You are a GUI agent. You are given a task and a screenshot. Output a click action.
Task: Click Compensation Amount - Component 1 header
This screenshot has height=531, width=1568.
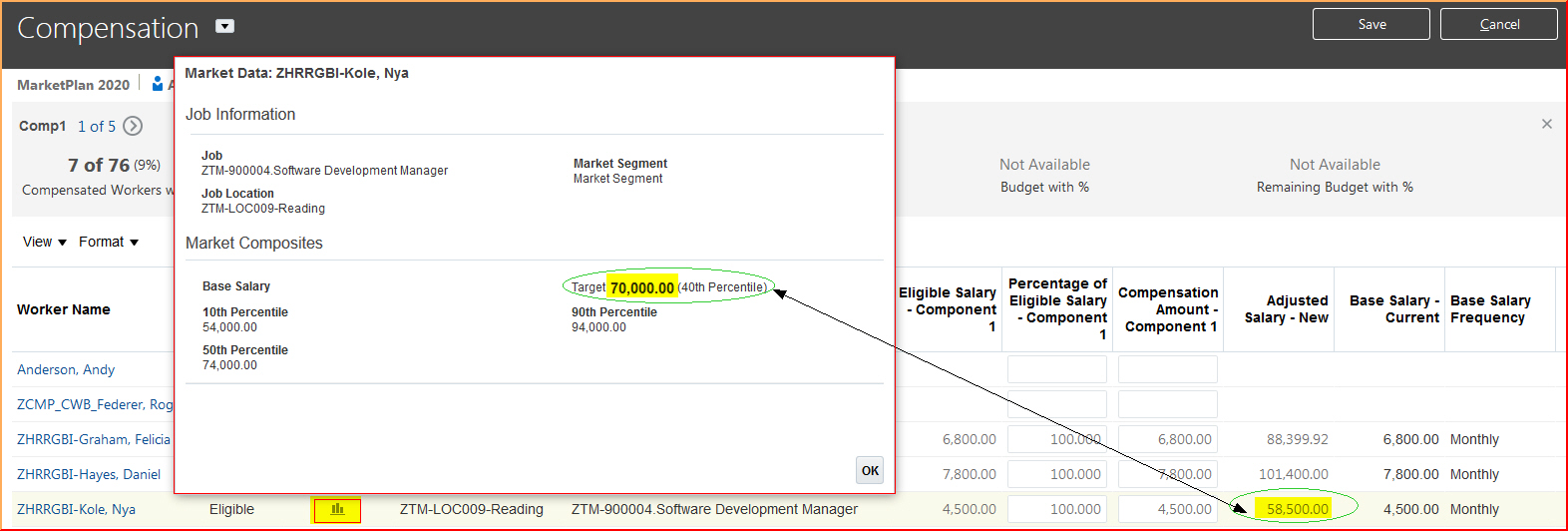[1168, 309]
